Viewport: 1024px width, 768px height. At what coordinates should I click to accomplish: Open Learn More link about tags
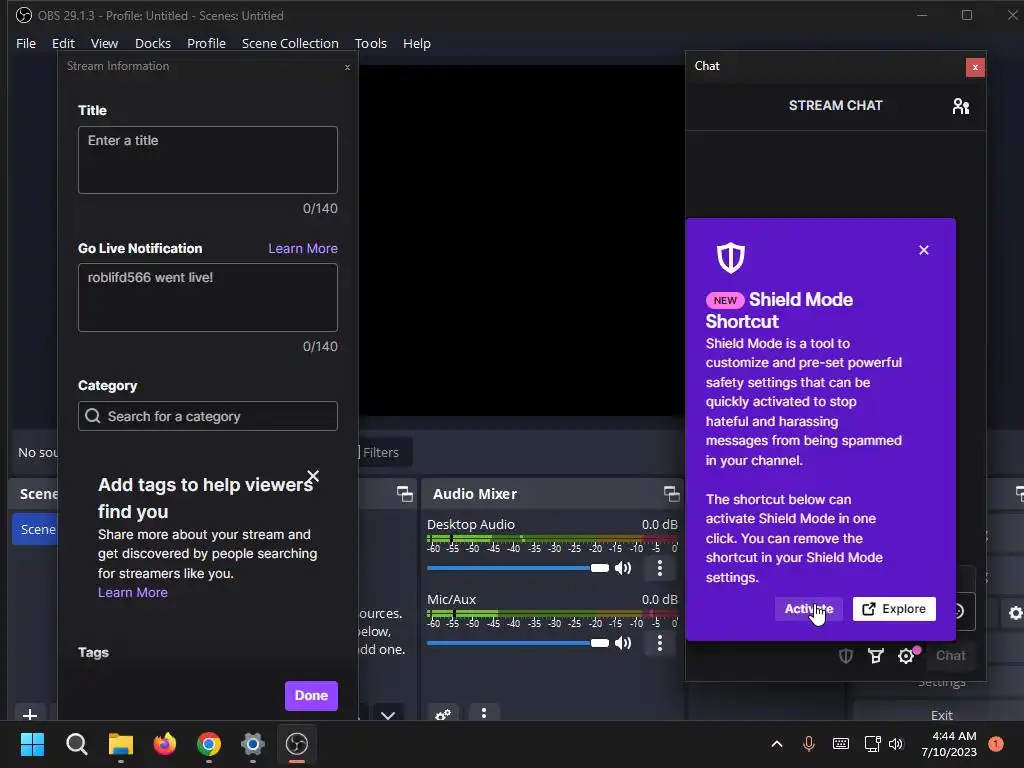pos(133,592)
